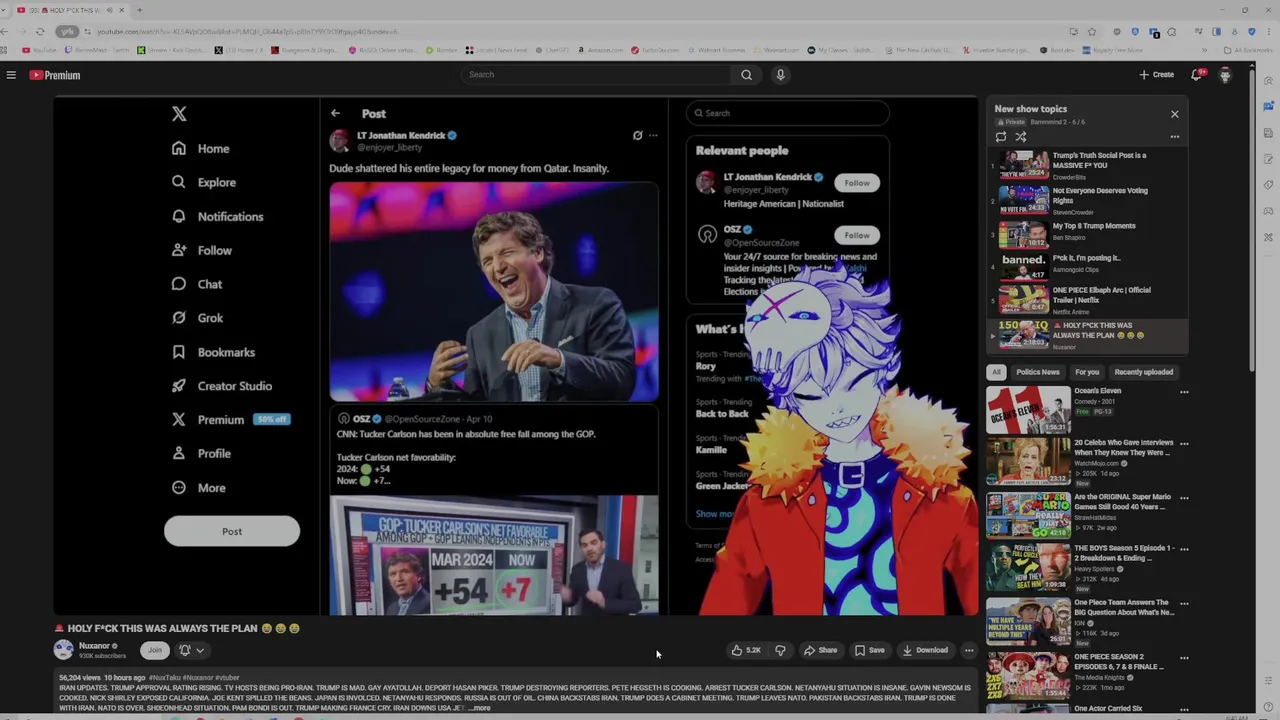
Task: Create content using the Create button
Action: pyautogui.click(x=1156, y=75)
